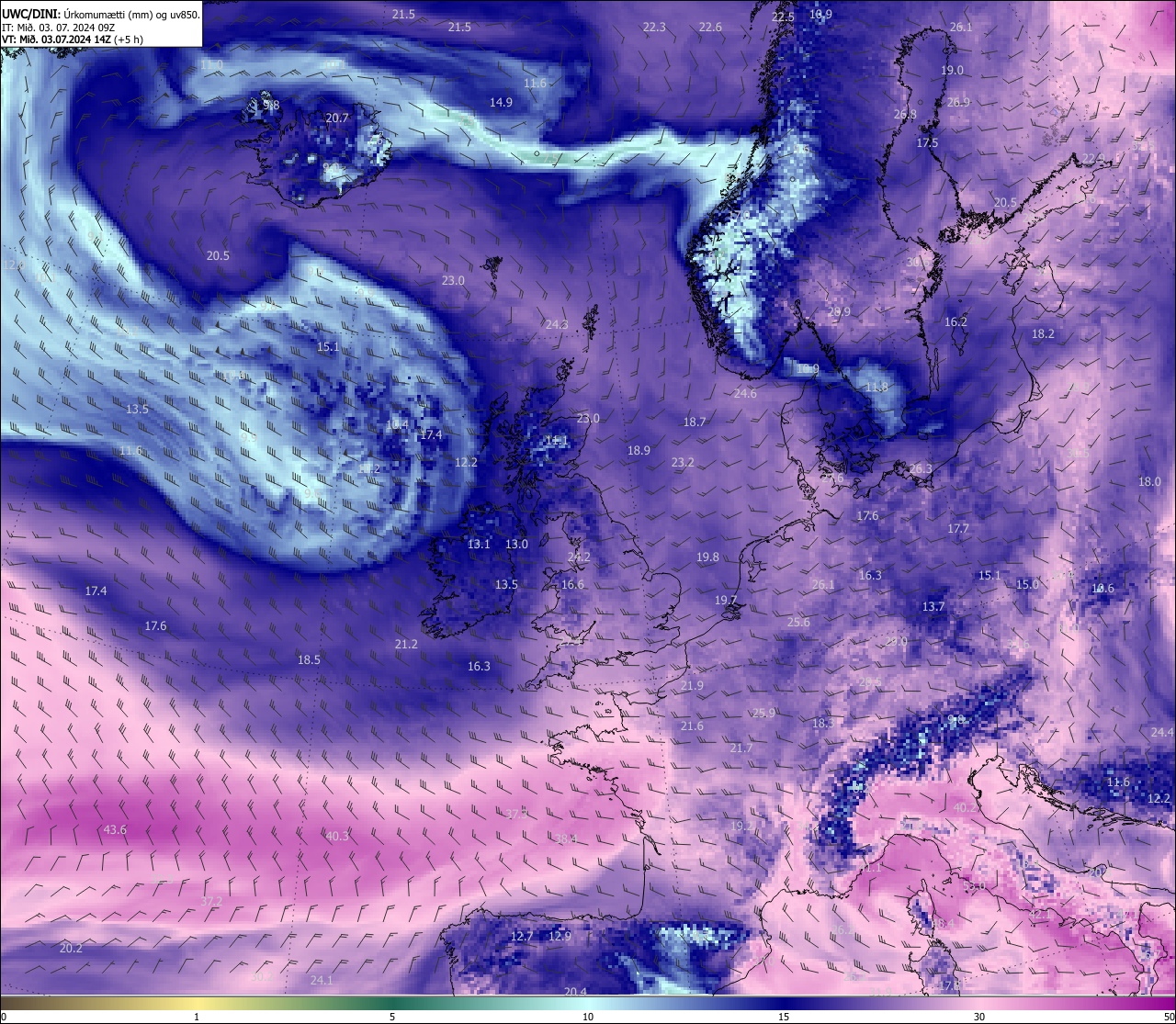Viewport: 1176px width, 1024px height.
Task: Click the 13.7 value label
Action: tap(933, 607)
